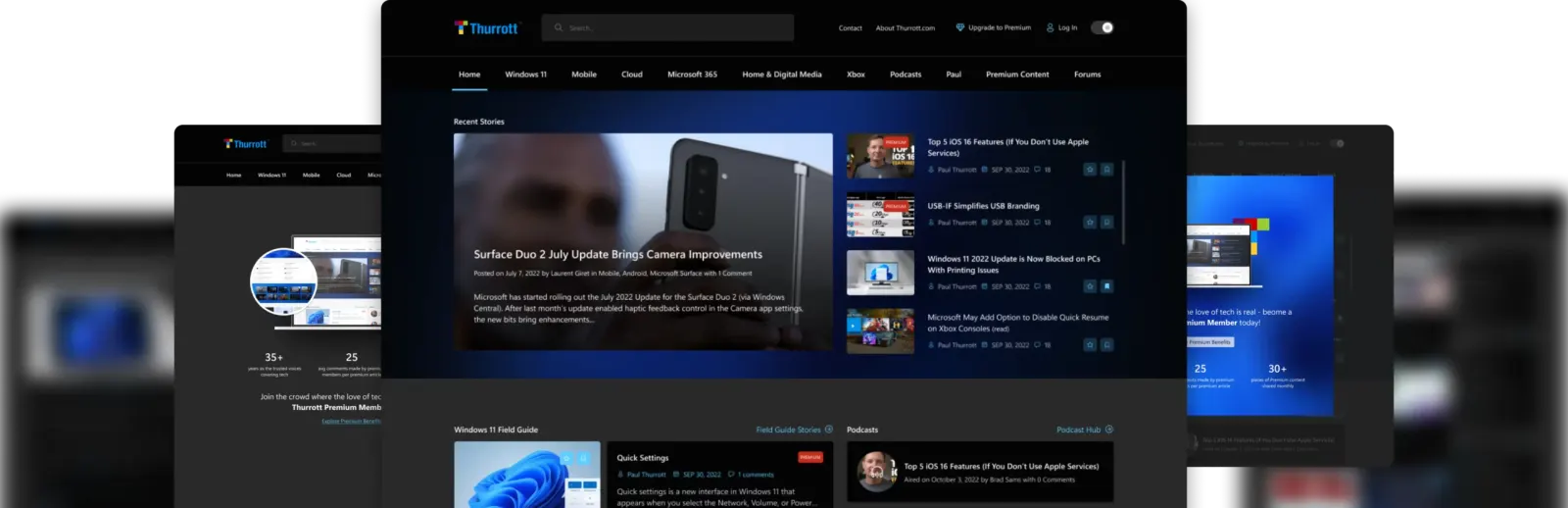Click the Recent Stories heading

[479, 122]
